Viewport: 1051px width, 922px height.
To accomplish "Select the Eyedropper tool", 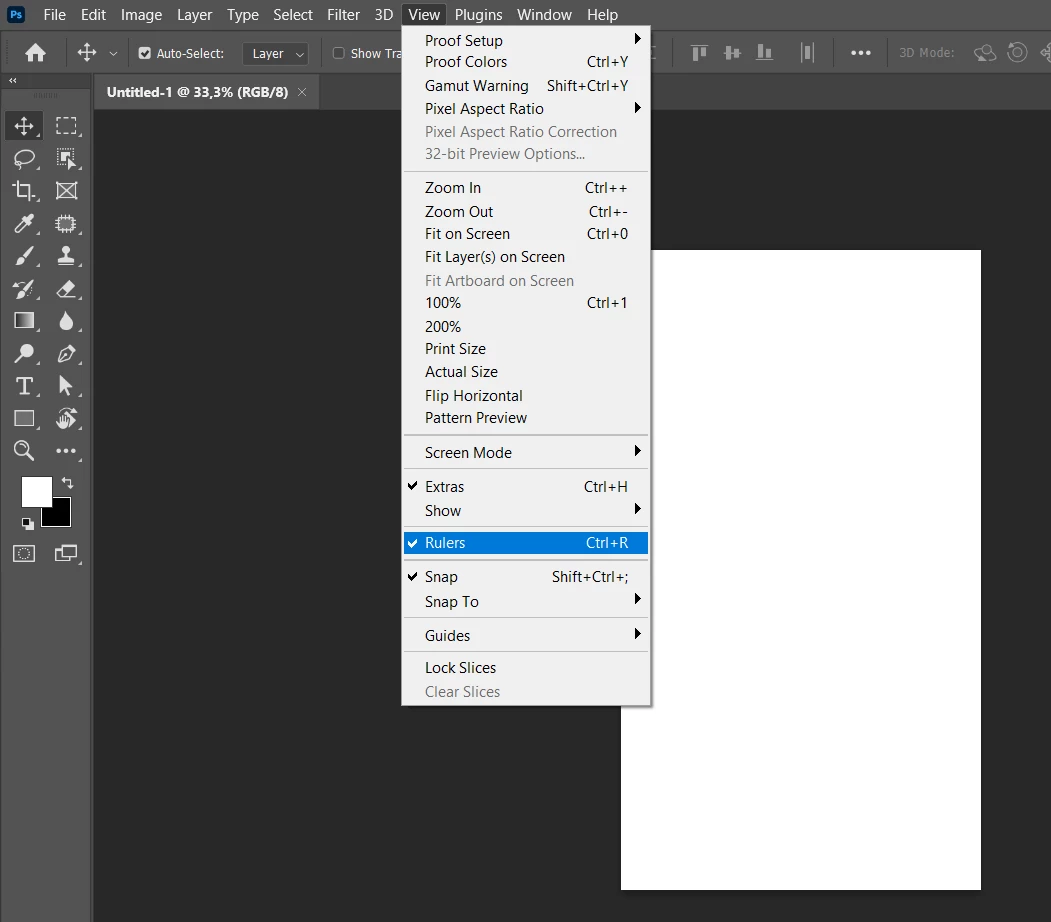I will [x=24, y=223].
